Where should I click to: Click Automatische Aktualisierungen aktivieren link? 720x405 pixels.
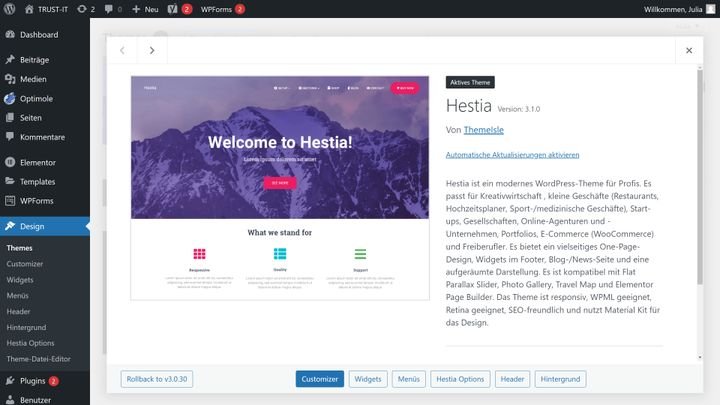coord(512,155)
